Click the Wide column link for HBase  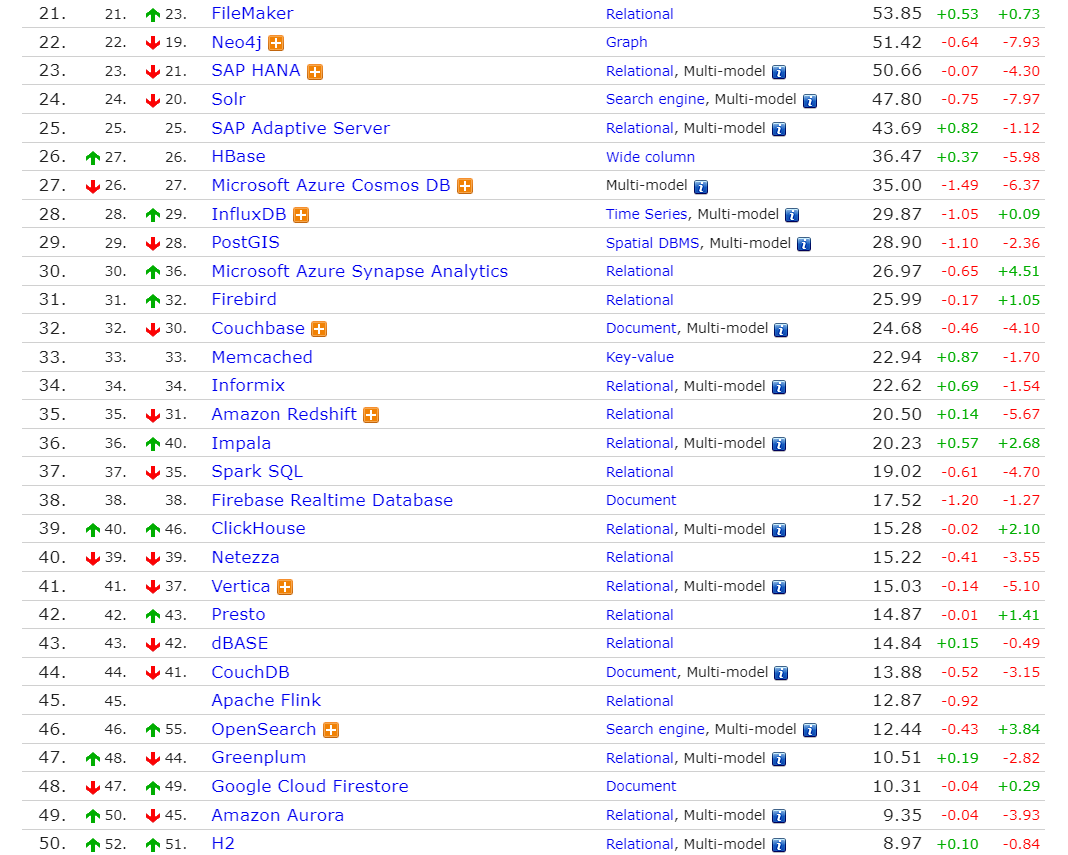(x=650, y=157)
